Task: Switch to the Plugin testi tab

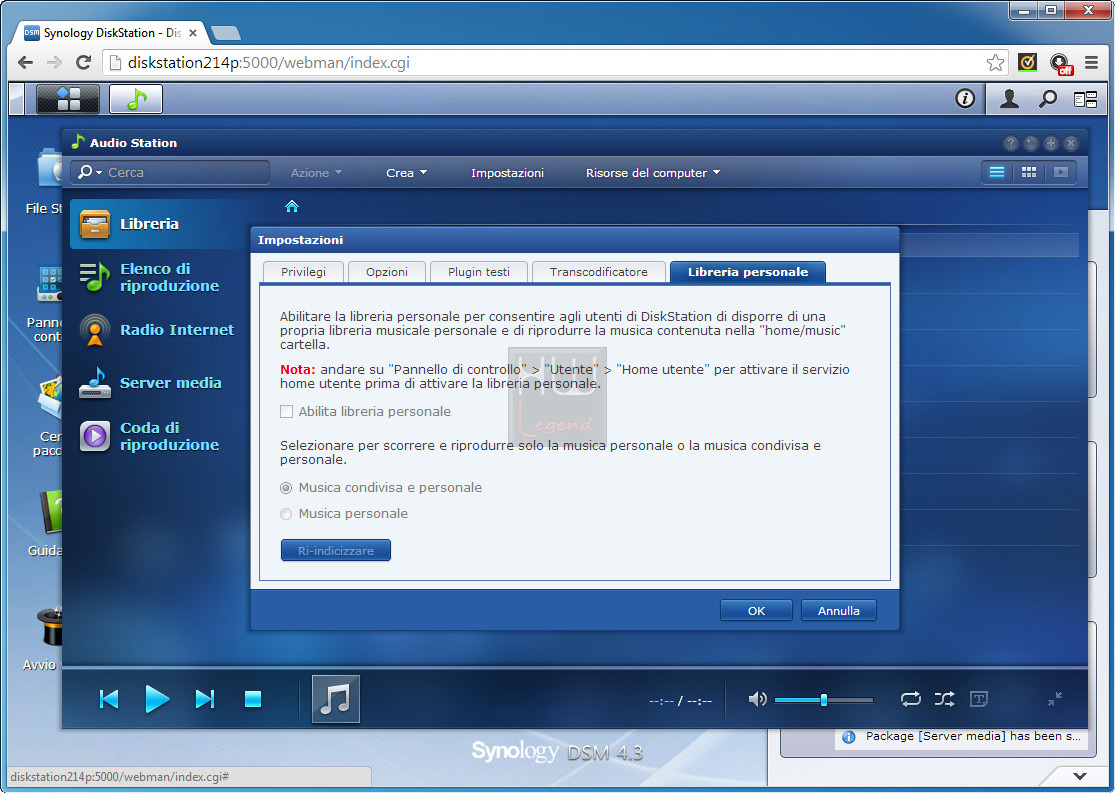Action: pos(479,272)
